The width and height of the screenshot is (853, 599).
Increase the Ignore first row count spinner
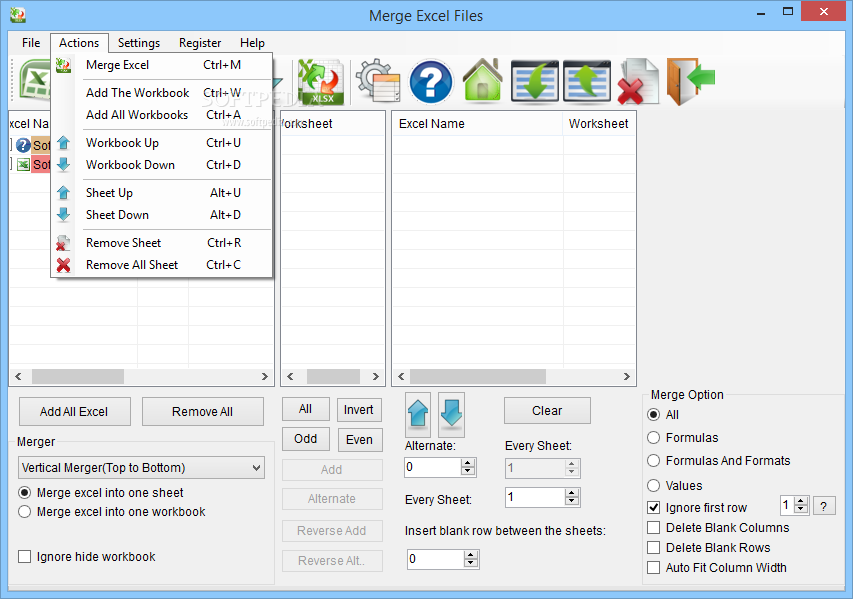coord(801,502)
